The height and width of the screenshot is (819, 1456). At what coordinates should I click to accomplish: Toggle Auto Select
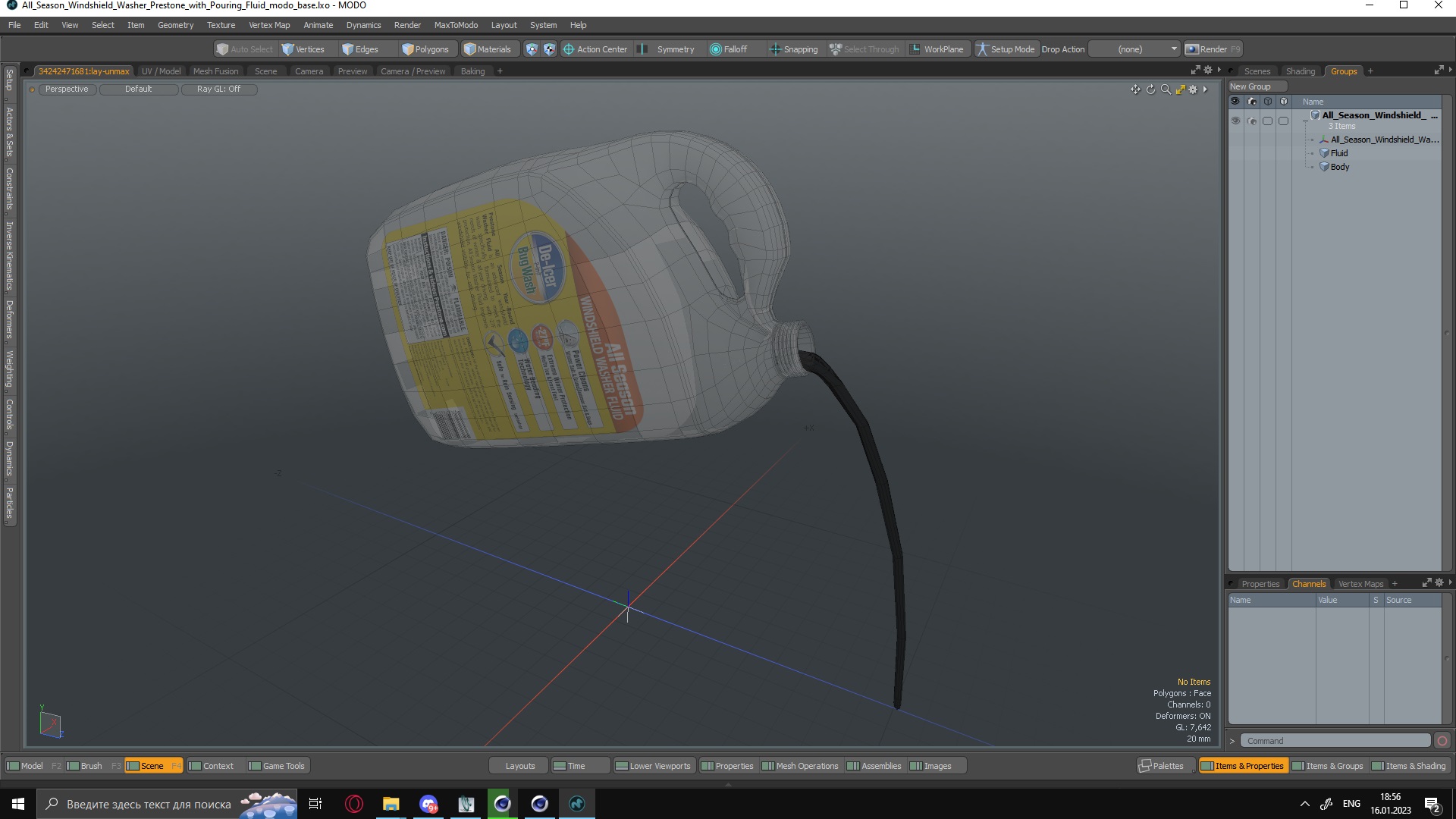(x=244, y=49)
